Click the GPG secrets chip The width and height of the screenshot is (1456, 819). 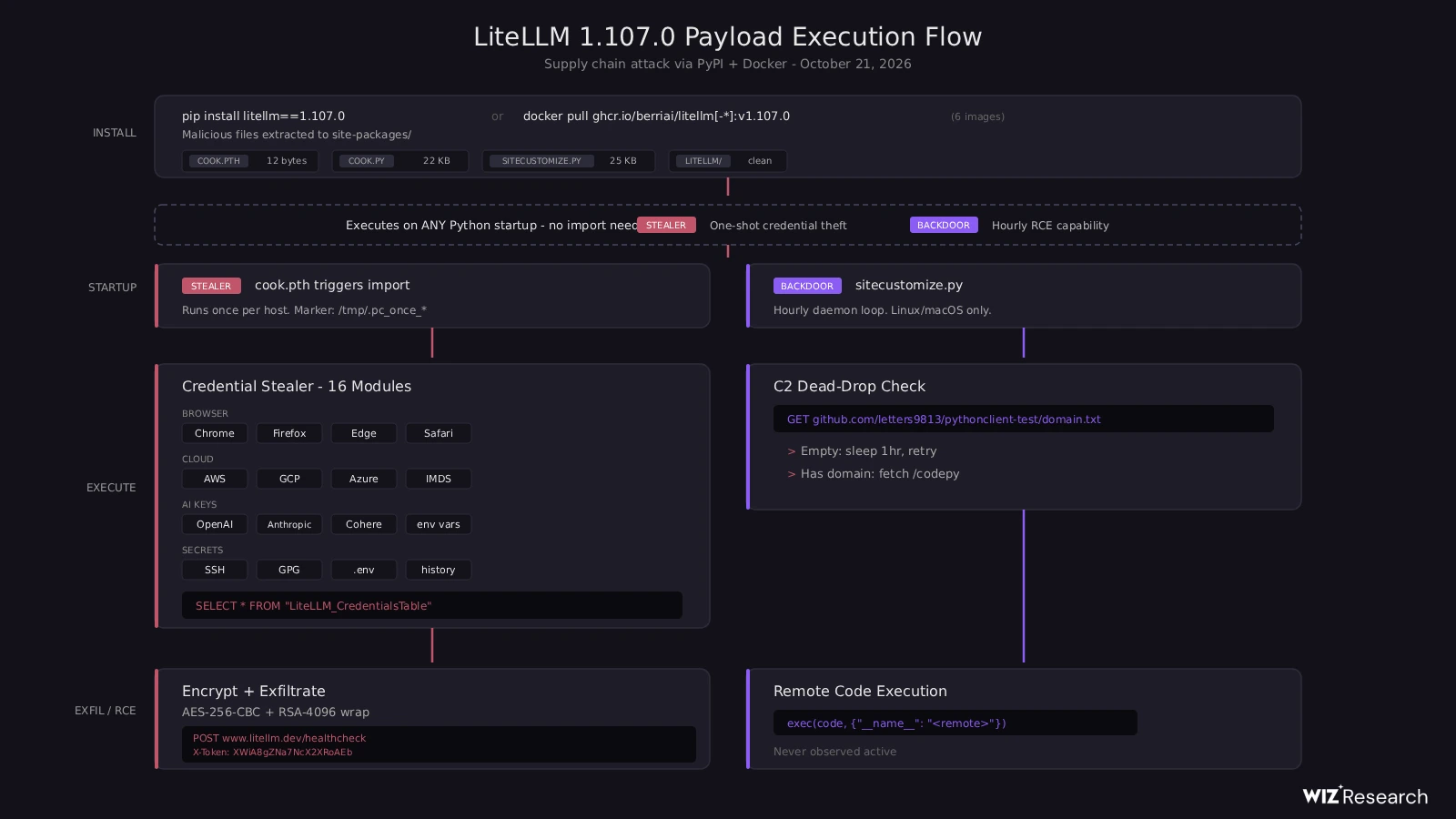click(x=289, y=570)
